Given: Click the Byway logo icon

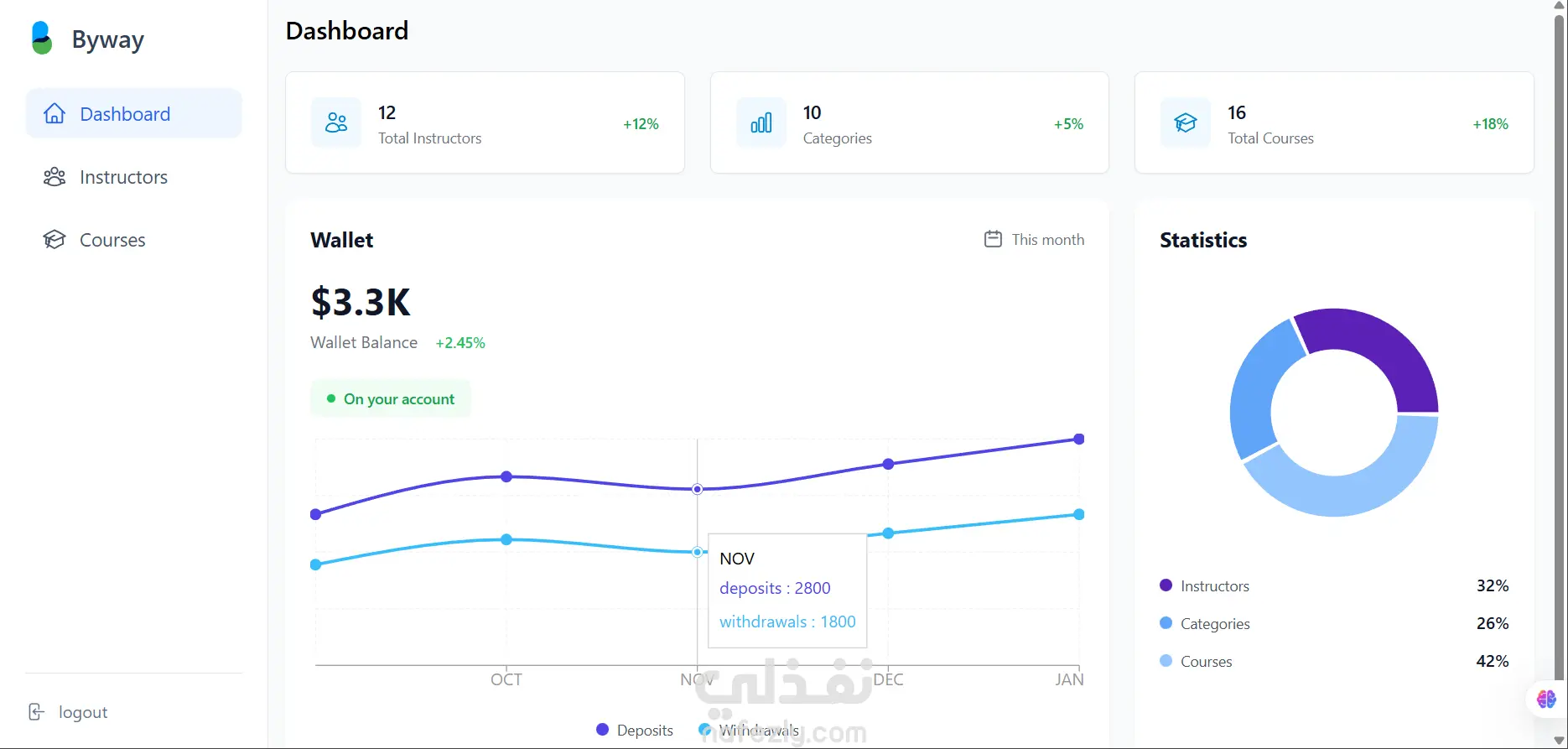Looking at the screenshot, I should click(x=41, y=39).
